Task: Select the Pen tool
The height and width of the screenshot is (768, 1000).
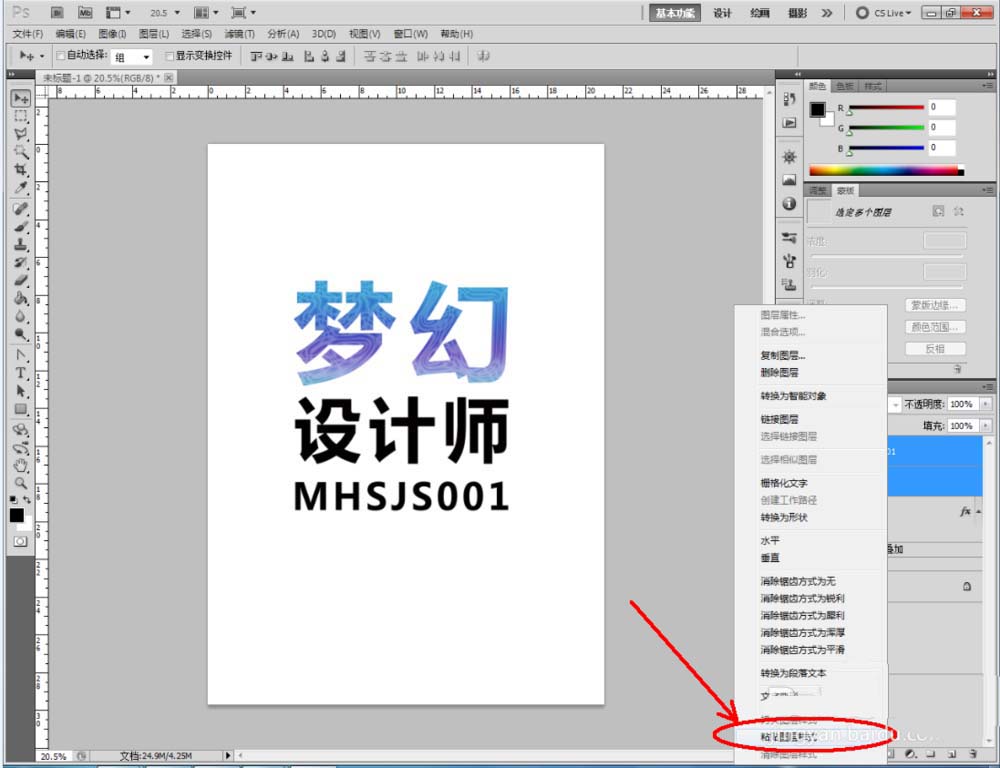Action: pyautogui.click(x=21, y=352)
